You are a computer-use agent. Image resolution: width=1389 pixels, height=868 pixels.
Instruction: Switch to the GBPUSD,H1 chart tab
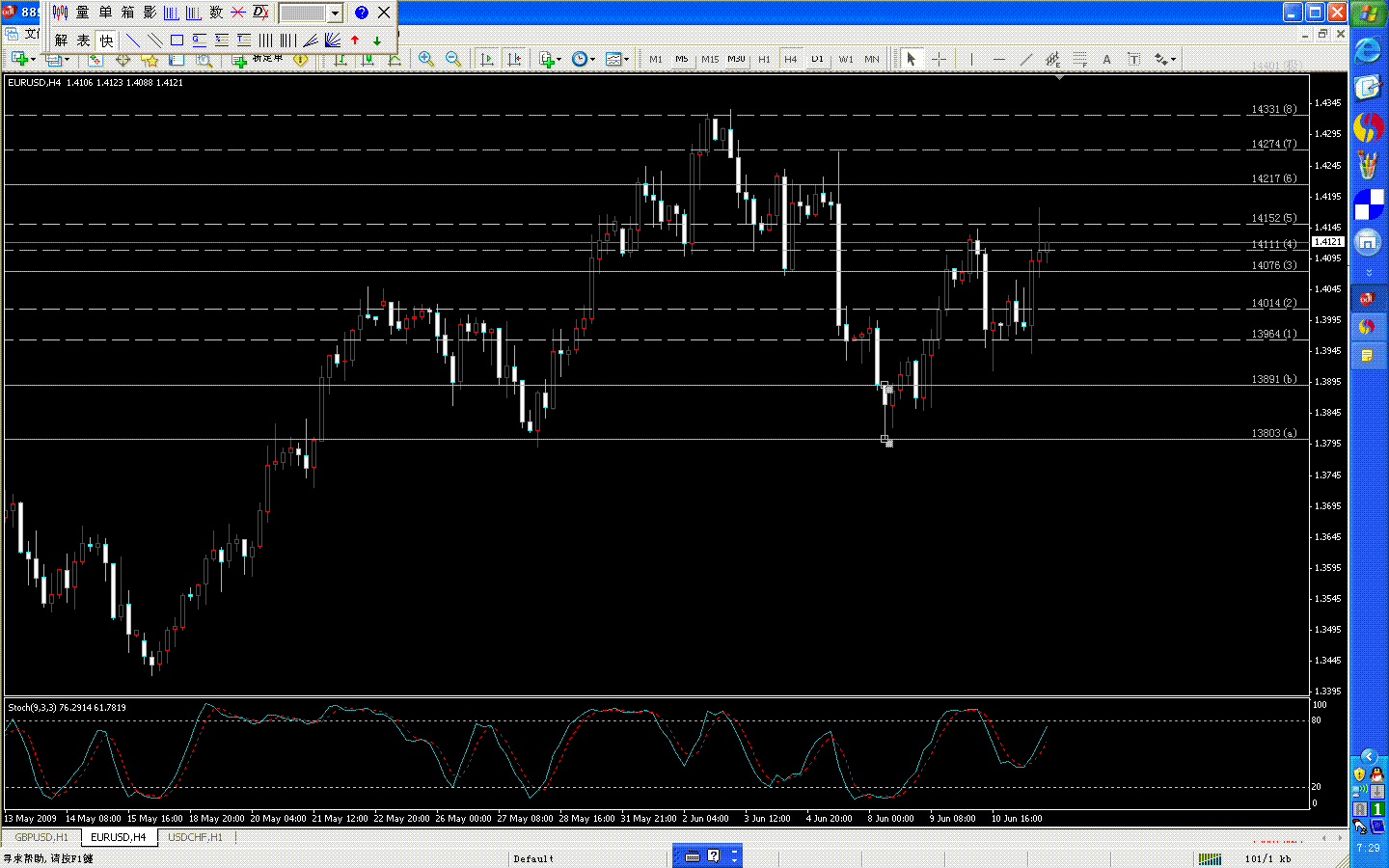(41, 837)
